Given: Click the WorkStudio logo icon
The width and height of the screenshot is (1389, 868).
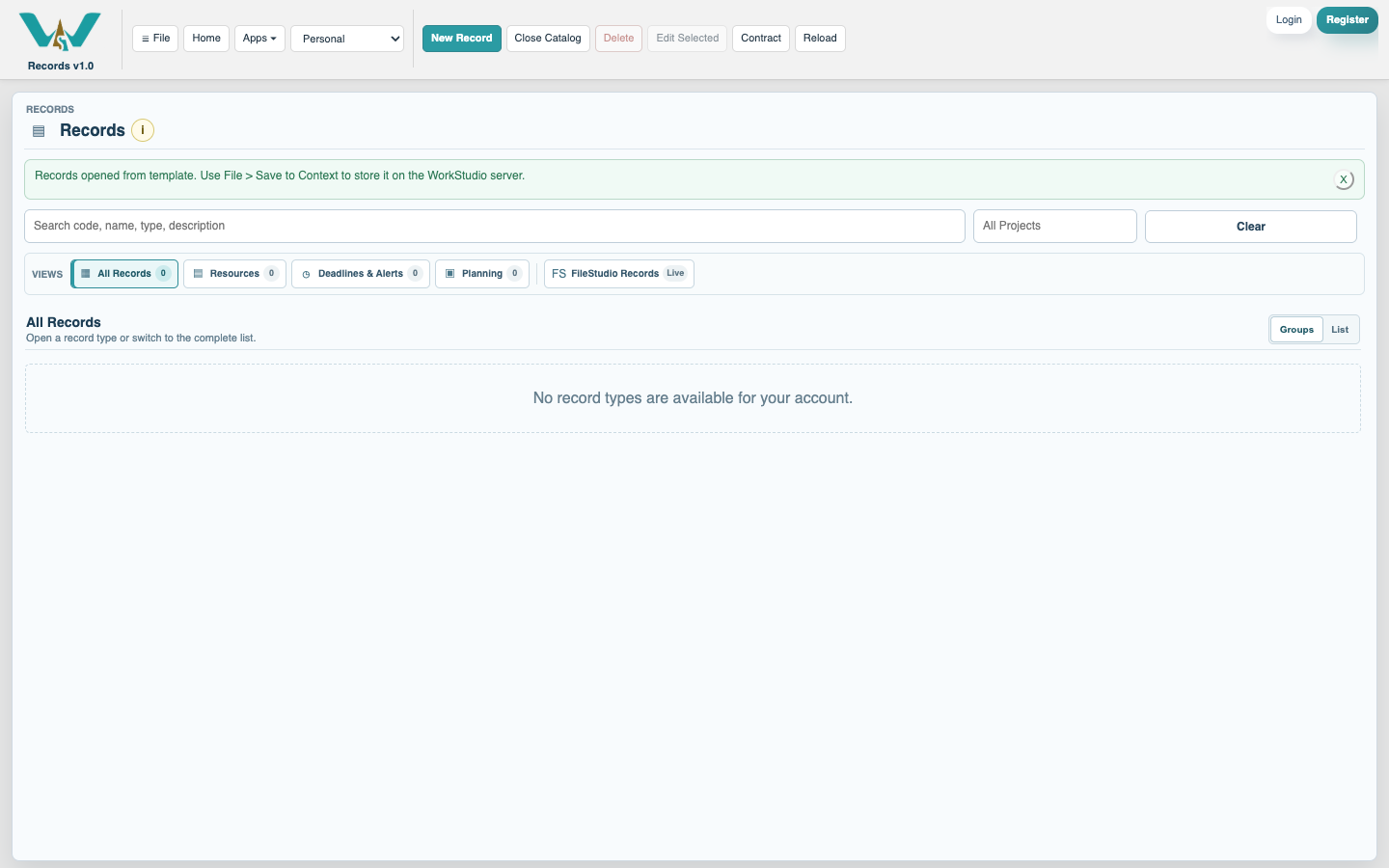Looking at the screenshot, I should [60, 32].
